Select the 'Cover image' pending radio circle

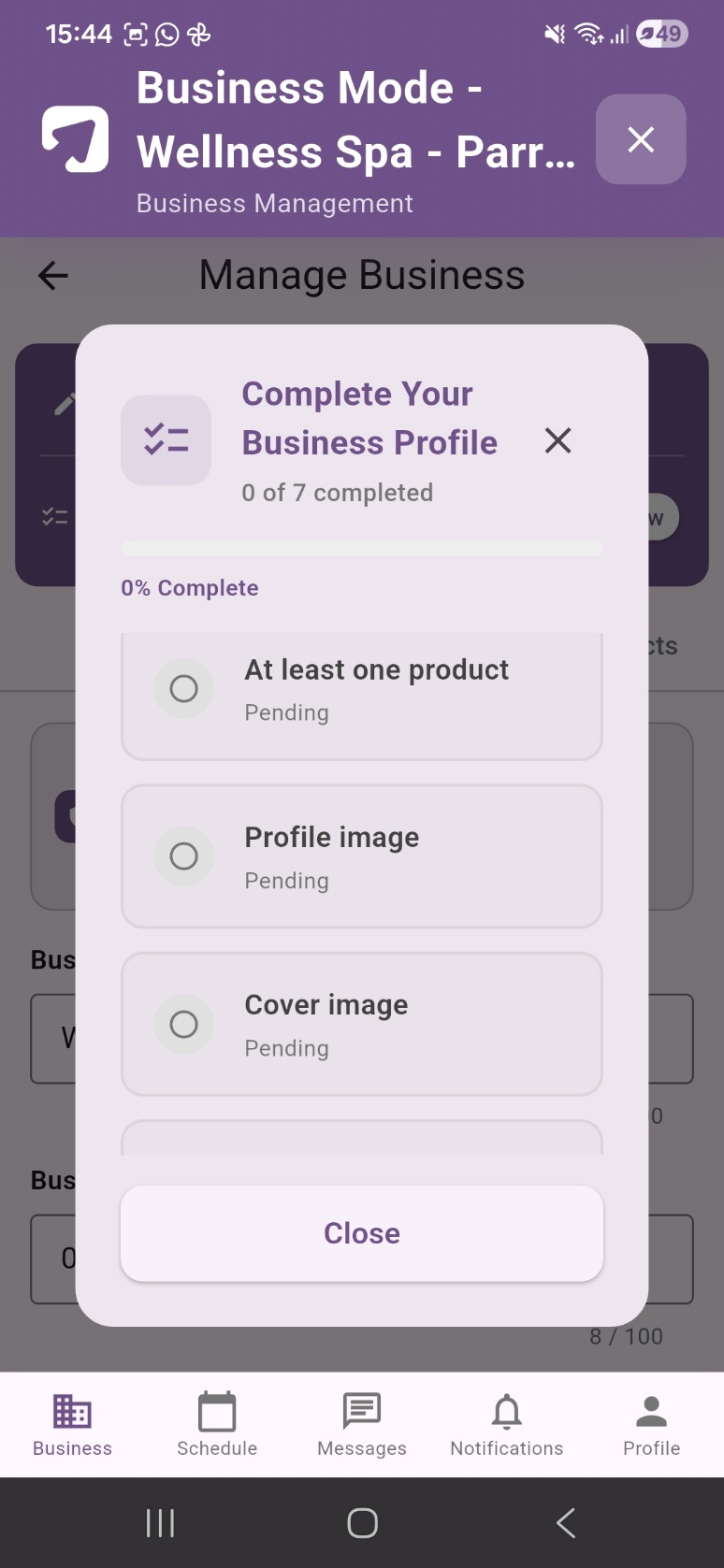tap(183, 1024)
